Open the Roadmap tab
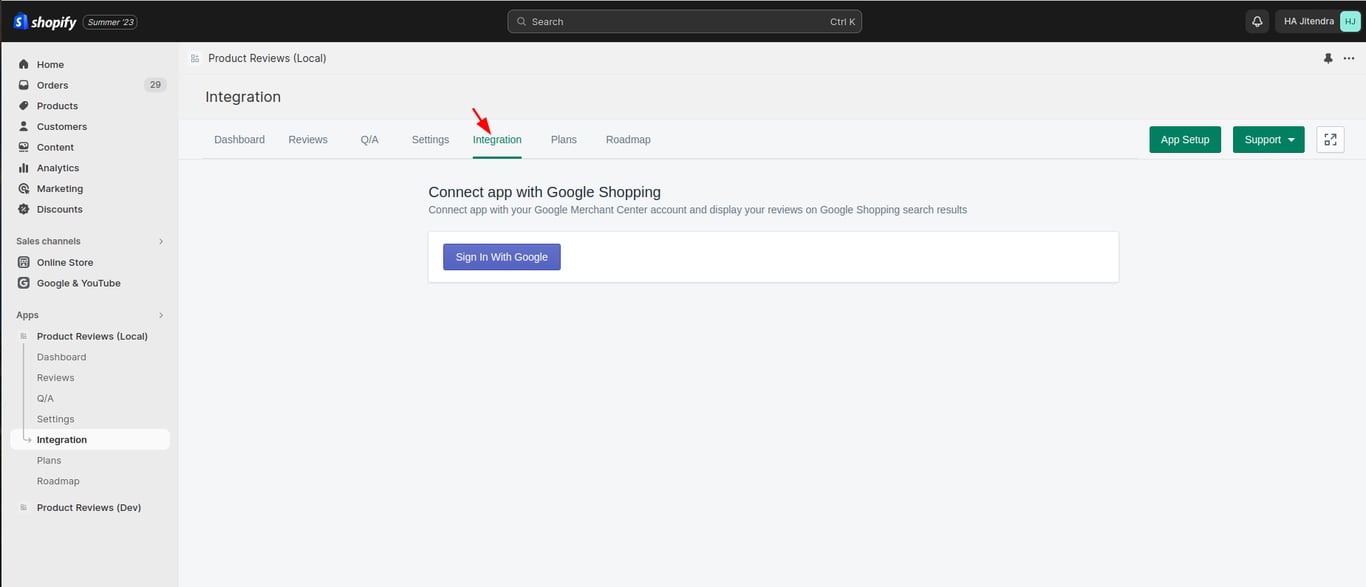 tap(628, 140)
